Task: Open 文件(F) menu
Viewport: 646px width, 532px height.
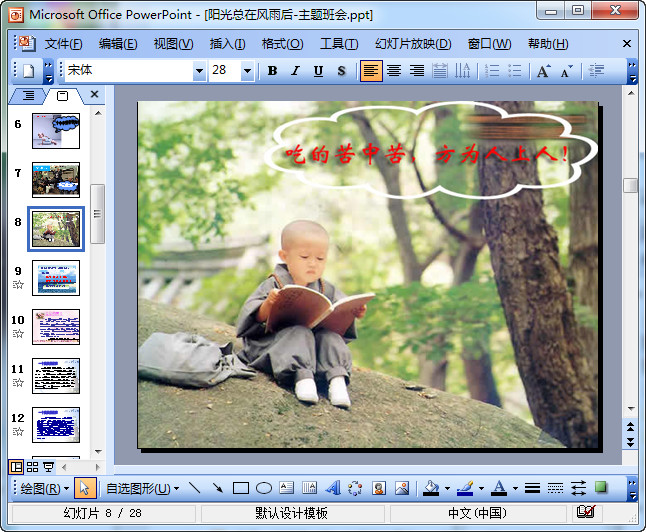Action: 63,44
